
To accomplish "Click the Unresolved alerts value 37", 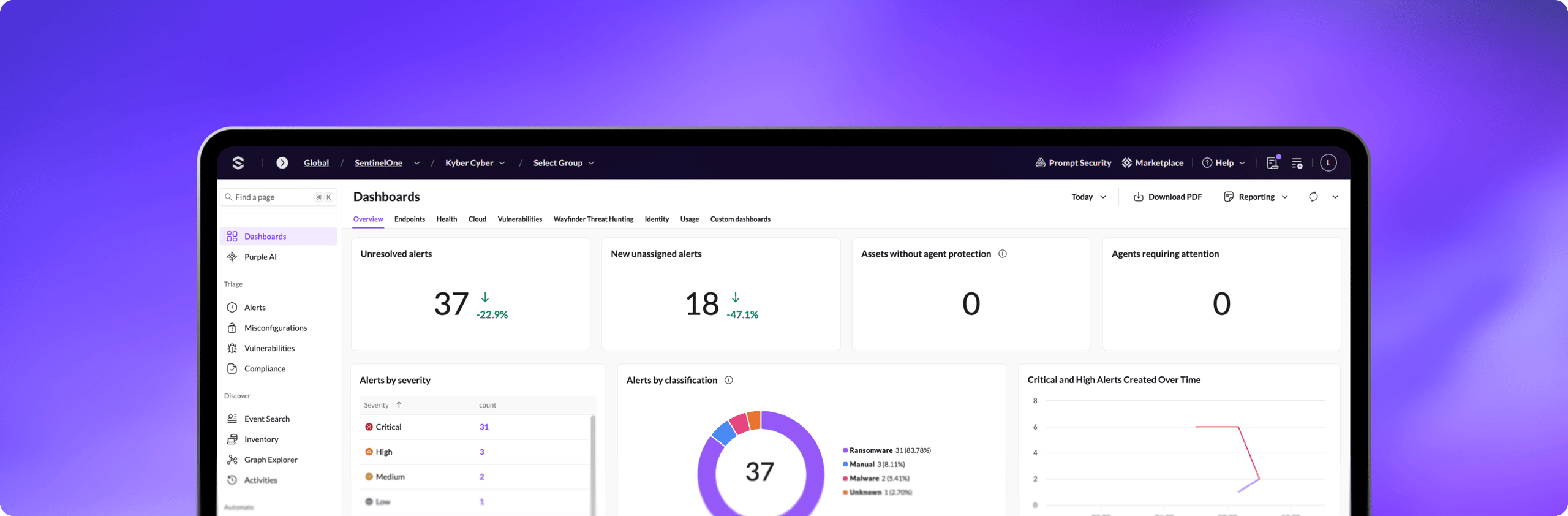I will 451,304.
